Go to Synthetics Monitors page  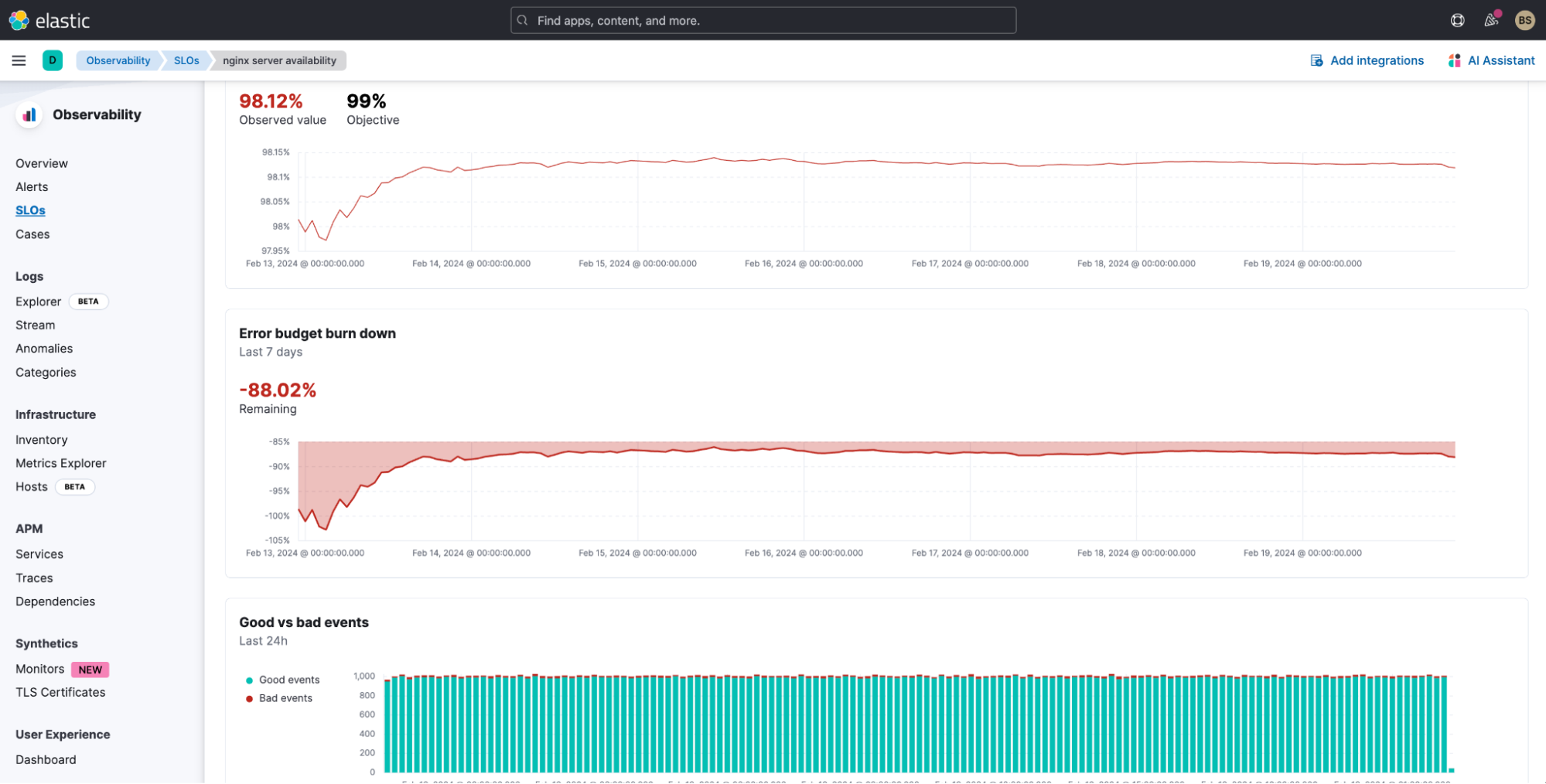(39, 669)
